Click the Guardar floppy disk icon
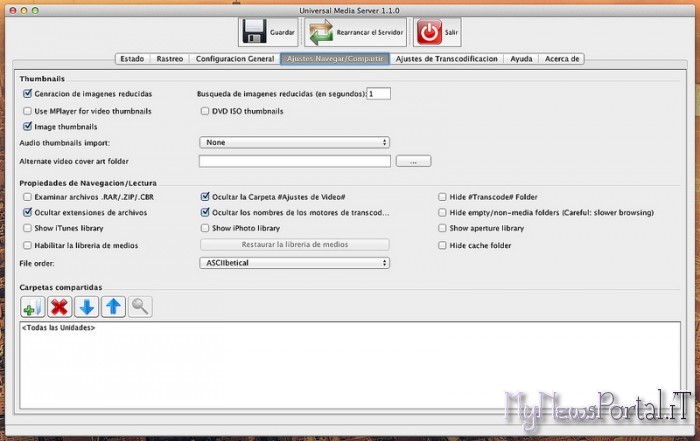This screenshot has width=700, height=441. click(x=254, y=32)
